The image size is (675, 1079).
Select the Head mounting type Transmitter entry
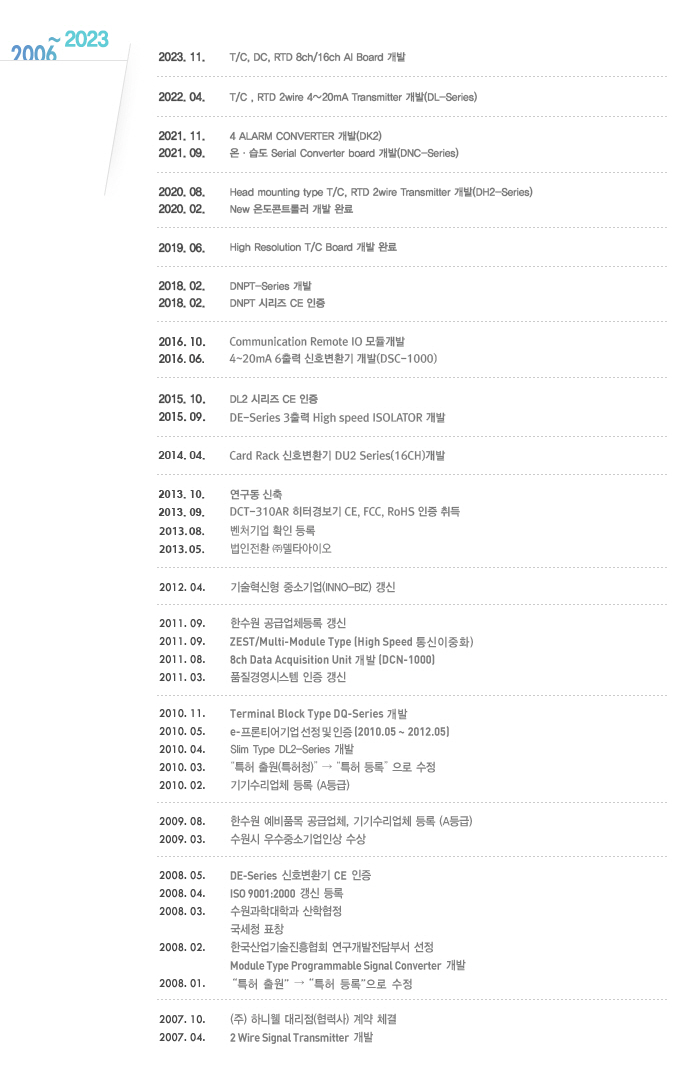[x=381, y=192]
